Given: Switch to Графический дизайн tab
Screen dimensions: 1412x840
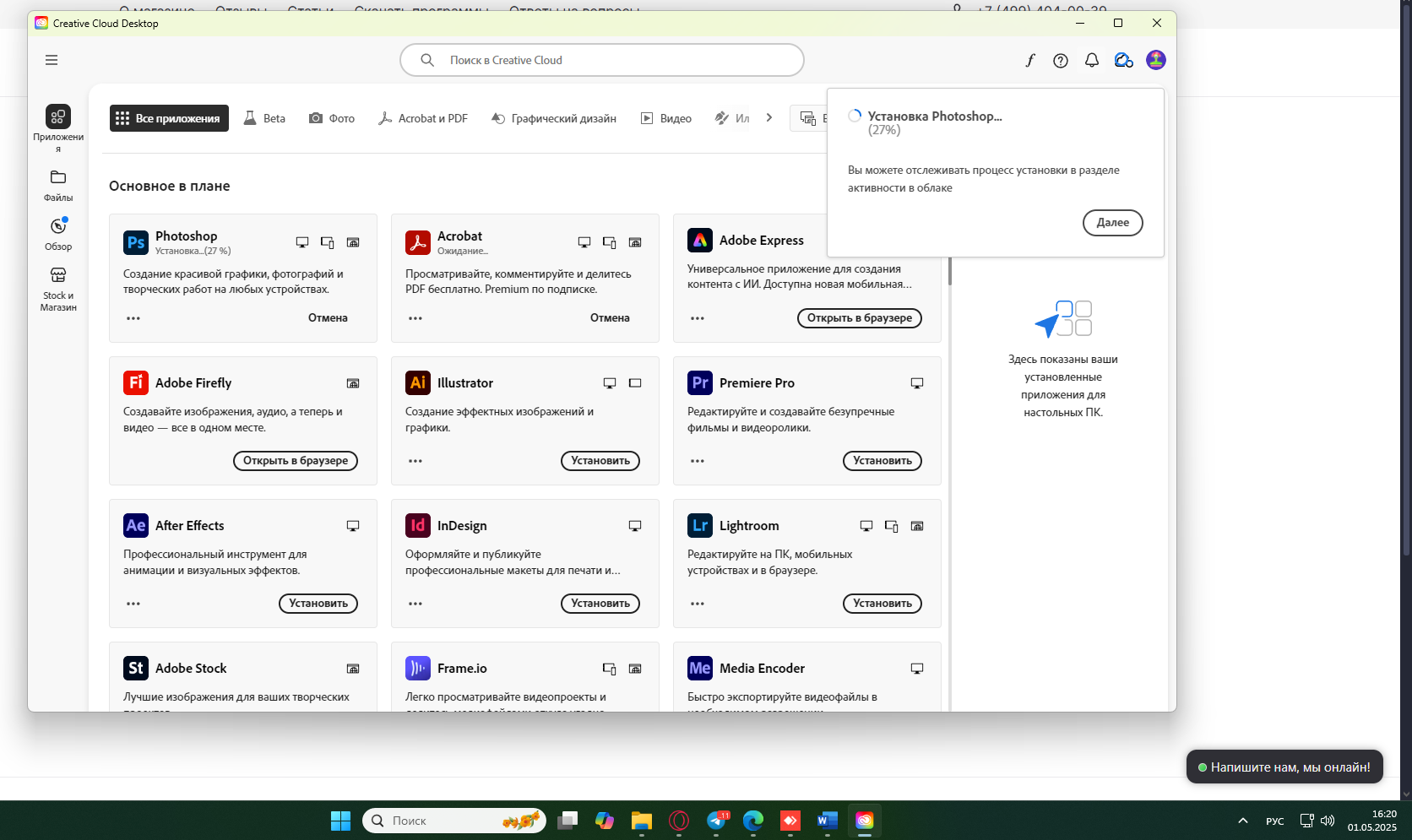Looking at the screenshot, I should [x=554, y=118].
